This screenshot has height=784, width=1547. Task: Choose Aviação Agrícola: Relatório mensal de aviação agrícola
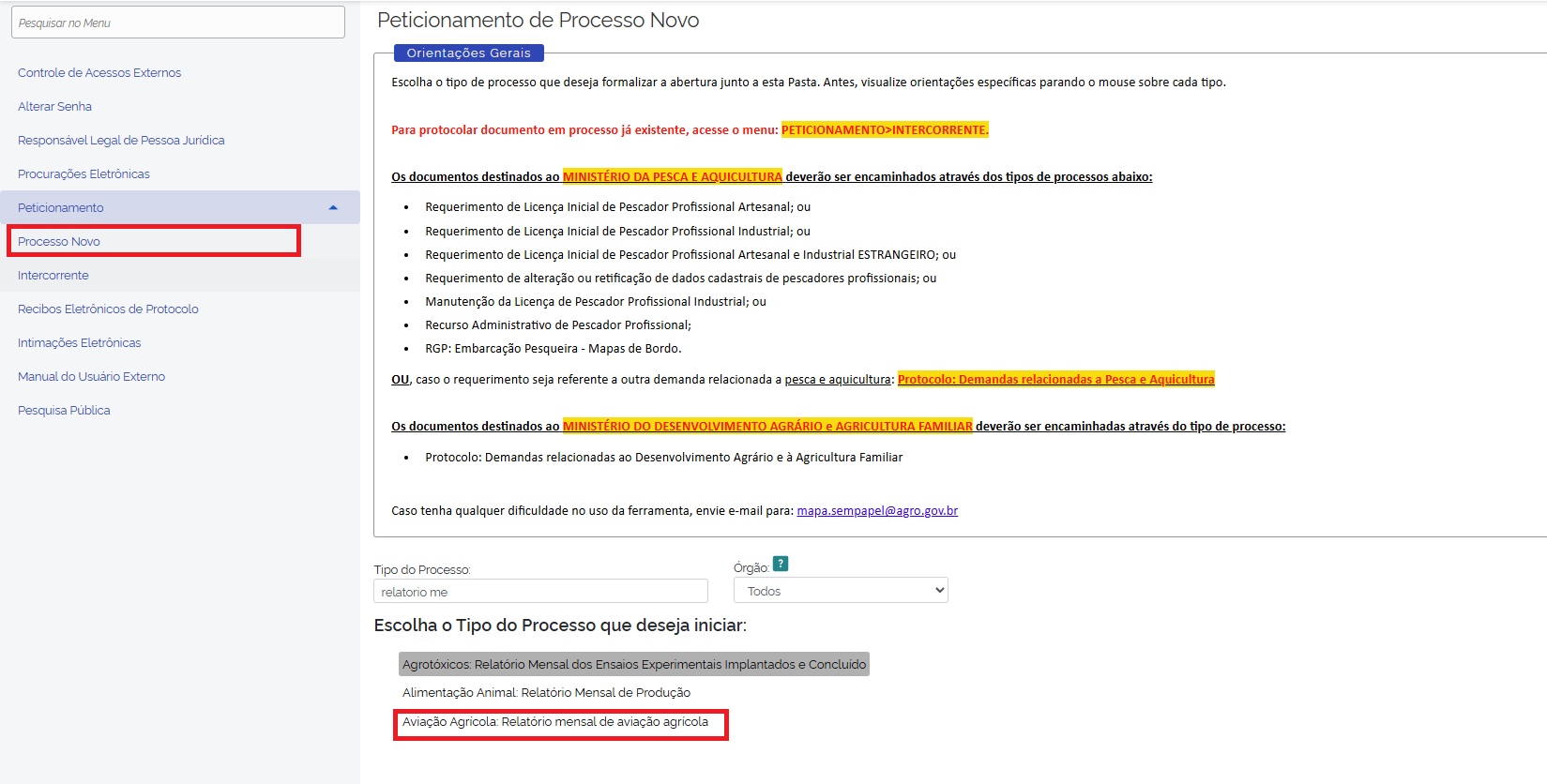(x=555, y=722)
